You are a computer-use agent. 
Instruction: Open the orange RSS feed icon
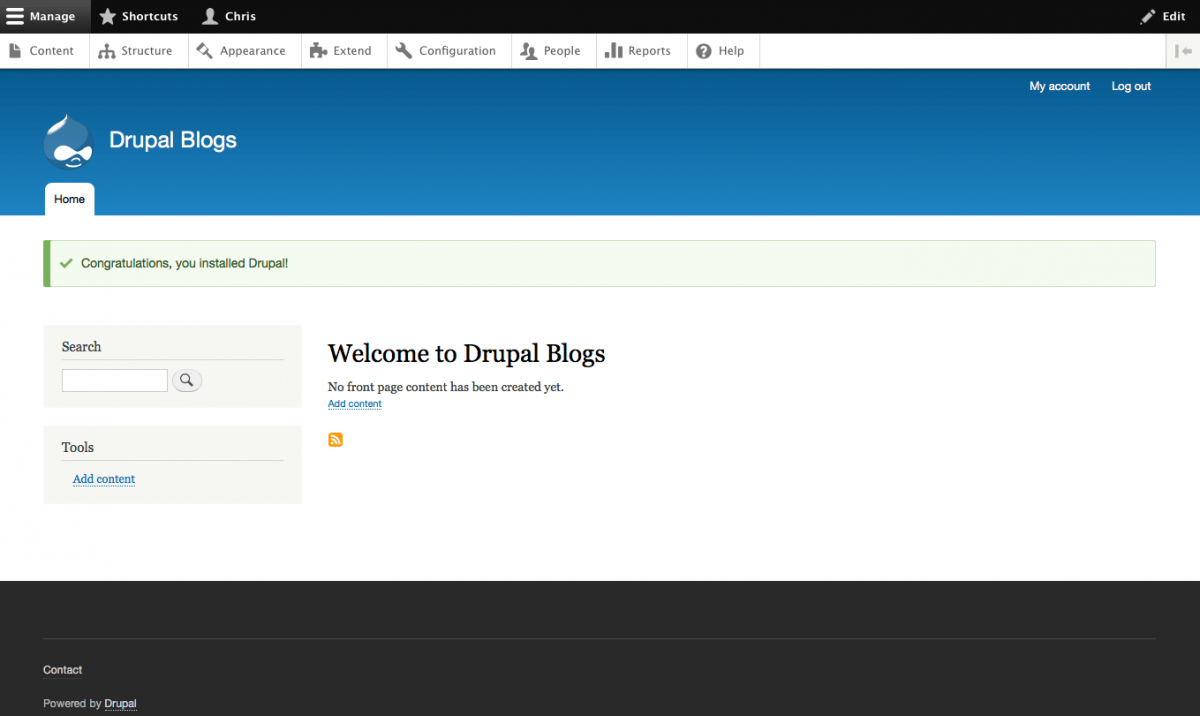tap(335, 440)
